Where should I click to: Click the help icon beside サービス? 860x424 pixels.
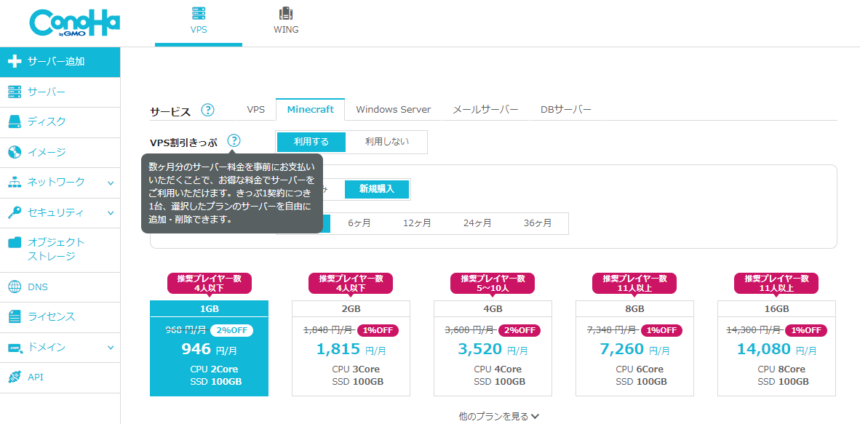(207, 110)
